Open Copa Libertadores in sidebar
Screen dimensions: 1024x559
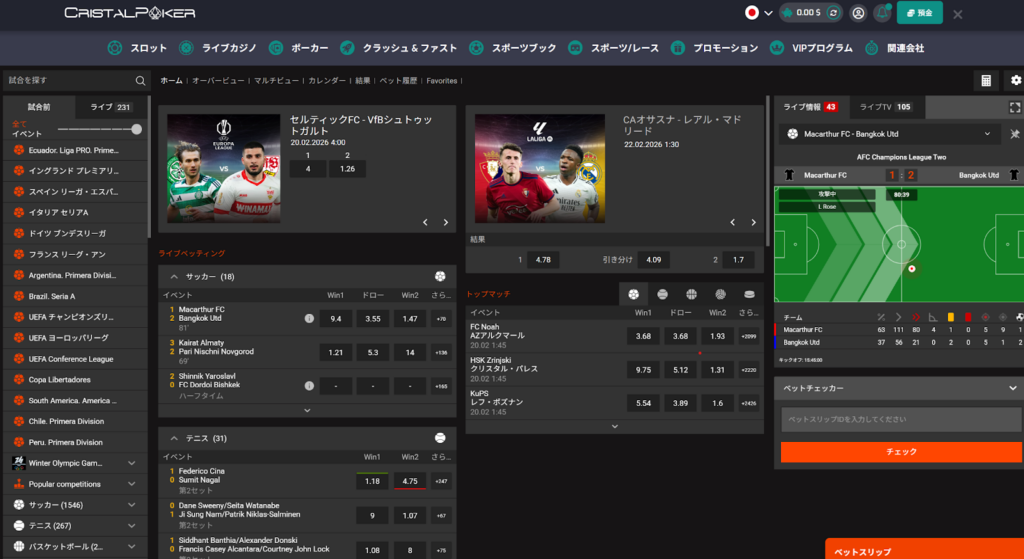(59, 380)
